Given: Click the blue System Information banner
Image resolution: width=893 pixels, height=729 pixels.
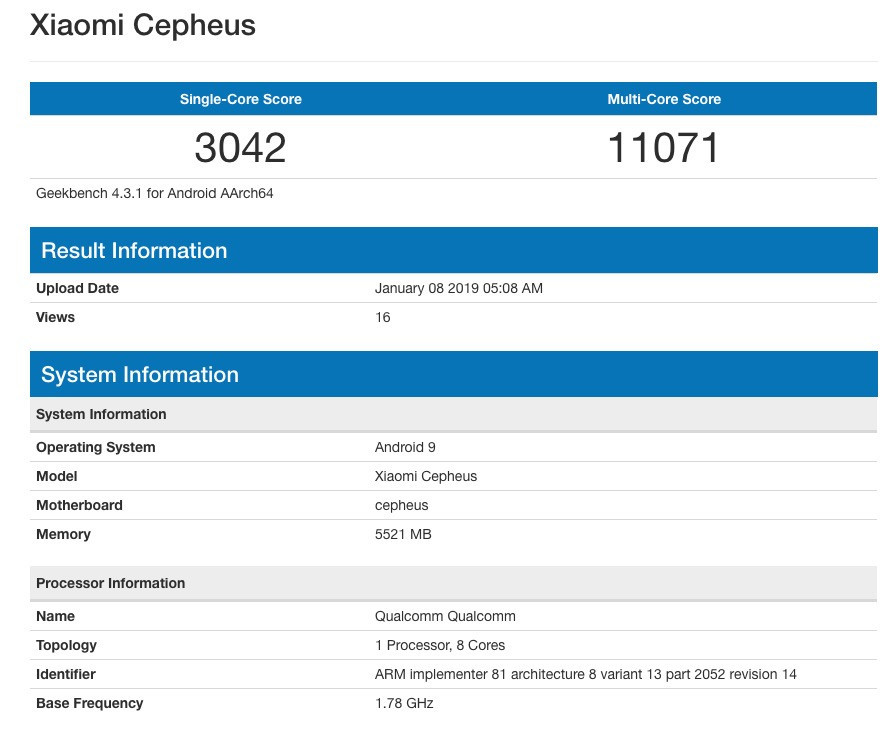Looking at the screenshot, I should 453,374.
